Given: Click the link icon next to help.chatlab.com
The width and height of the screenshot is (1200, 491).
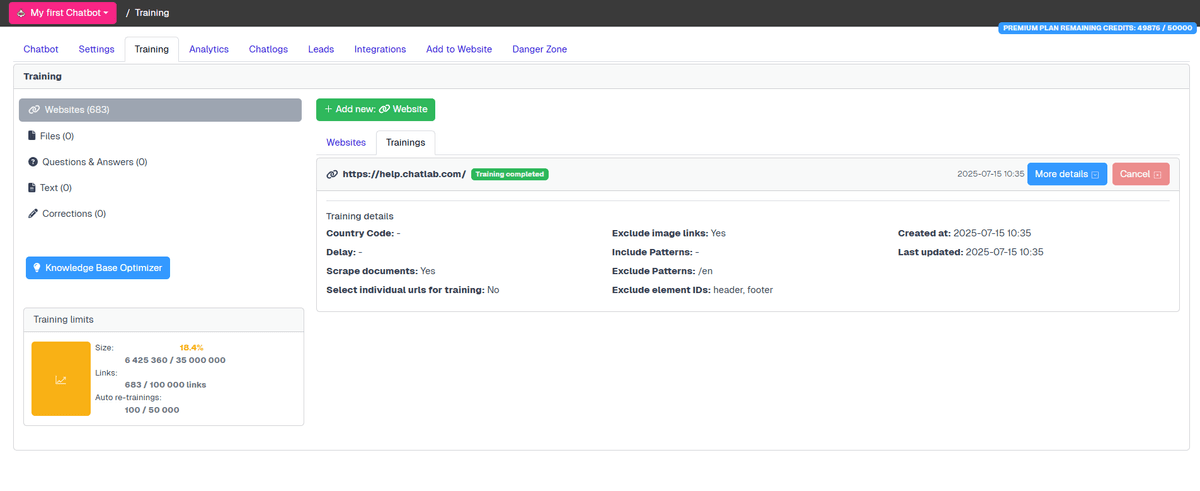Looking at the screenshot, I should 332,174.
